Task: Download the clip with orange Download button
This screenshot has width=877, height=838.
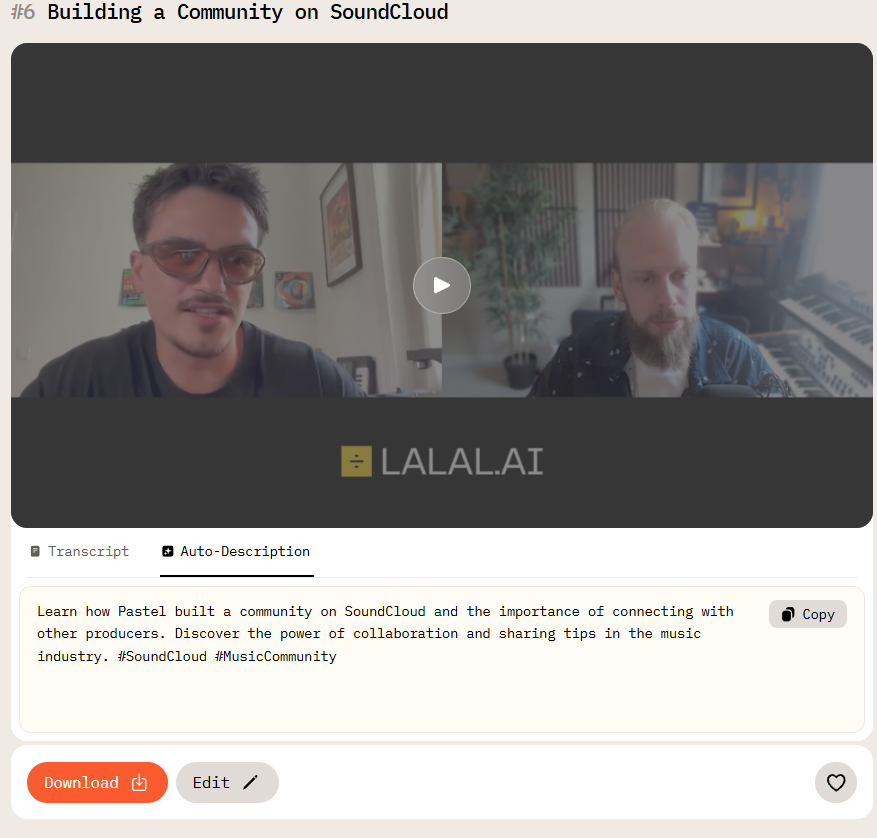Action: click(97, 782)
